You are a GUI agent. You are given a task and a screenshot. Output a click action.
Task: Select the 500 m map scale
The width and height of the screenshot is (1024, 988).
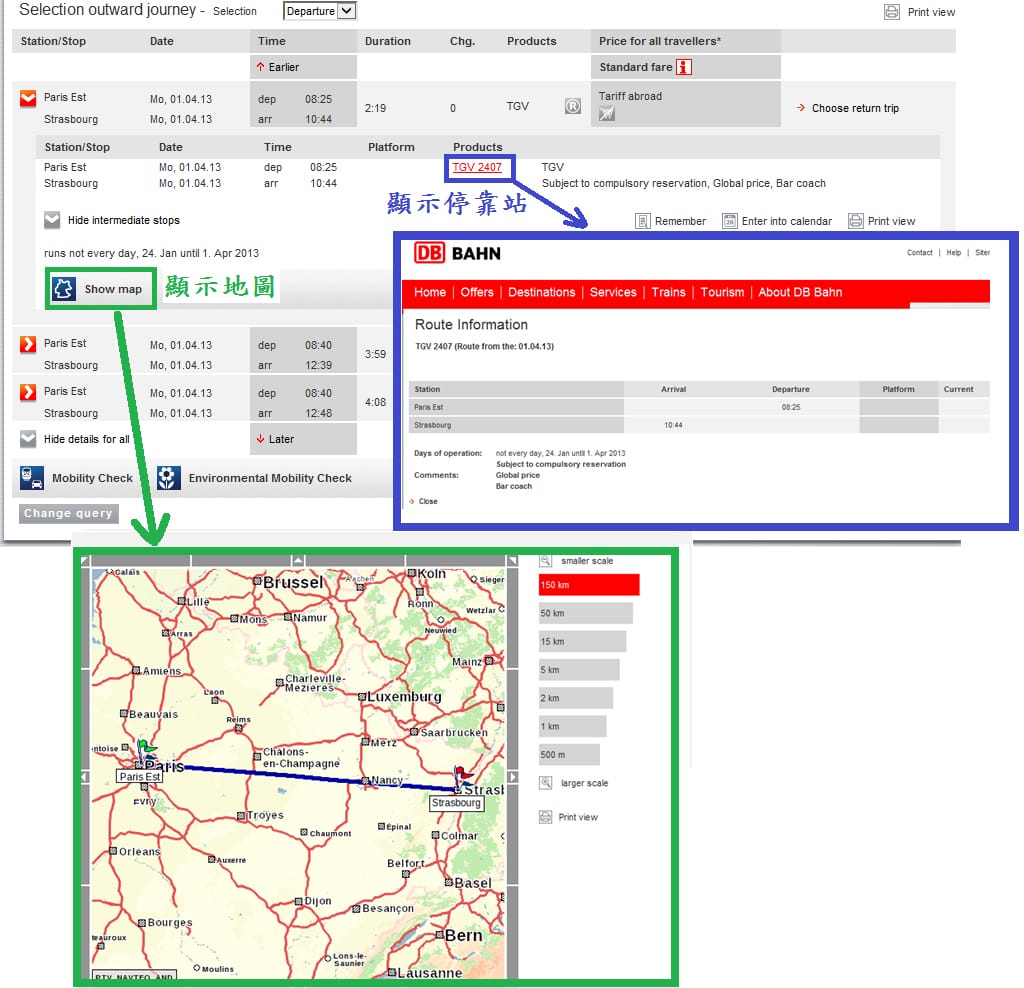[x=569, y=754]
